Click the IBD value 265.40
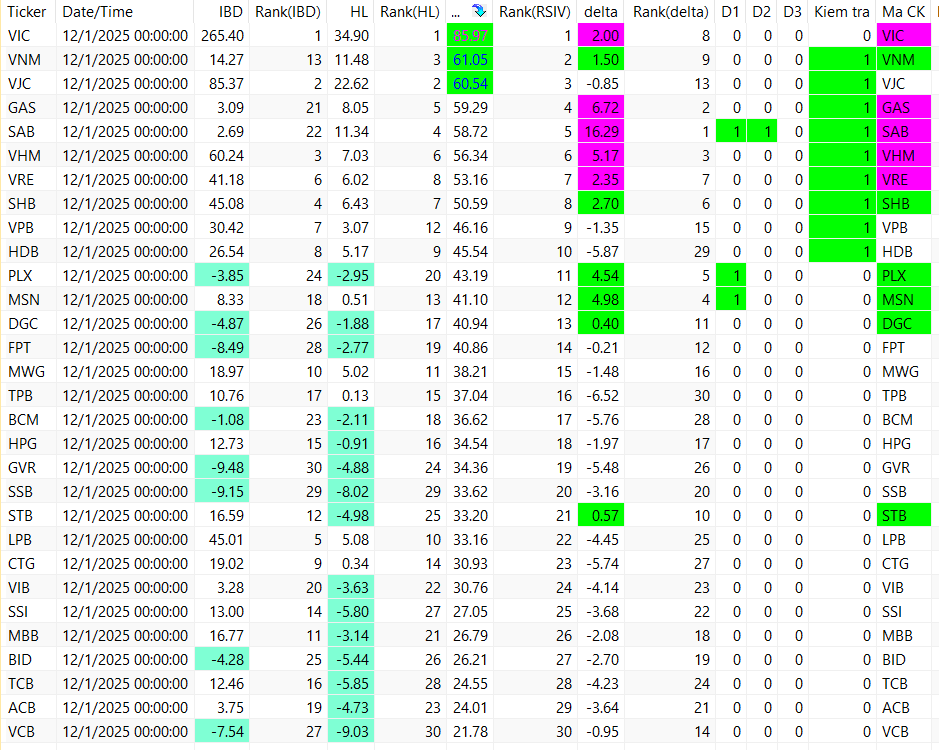939x750 pixels. 222,36
